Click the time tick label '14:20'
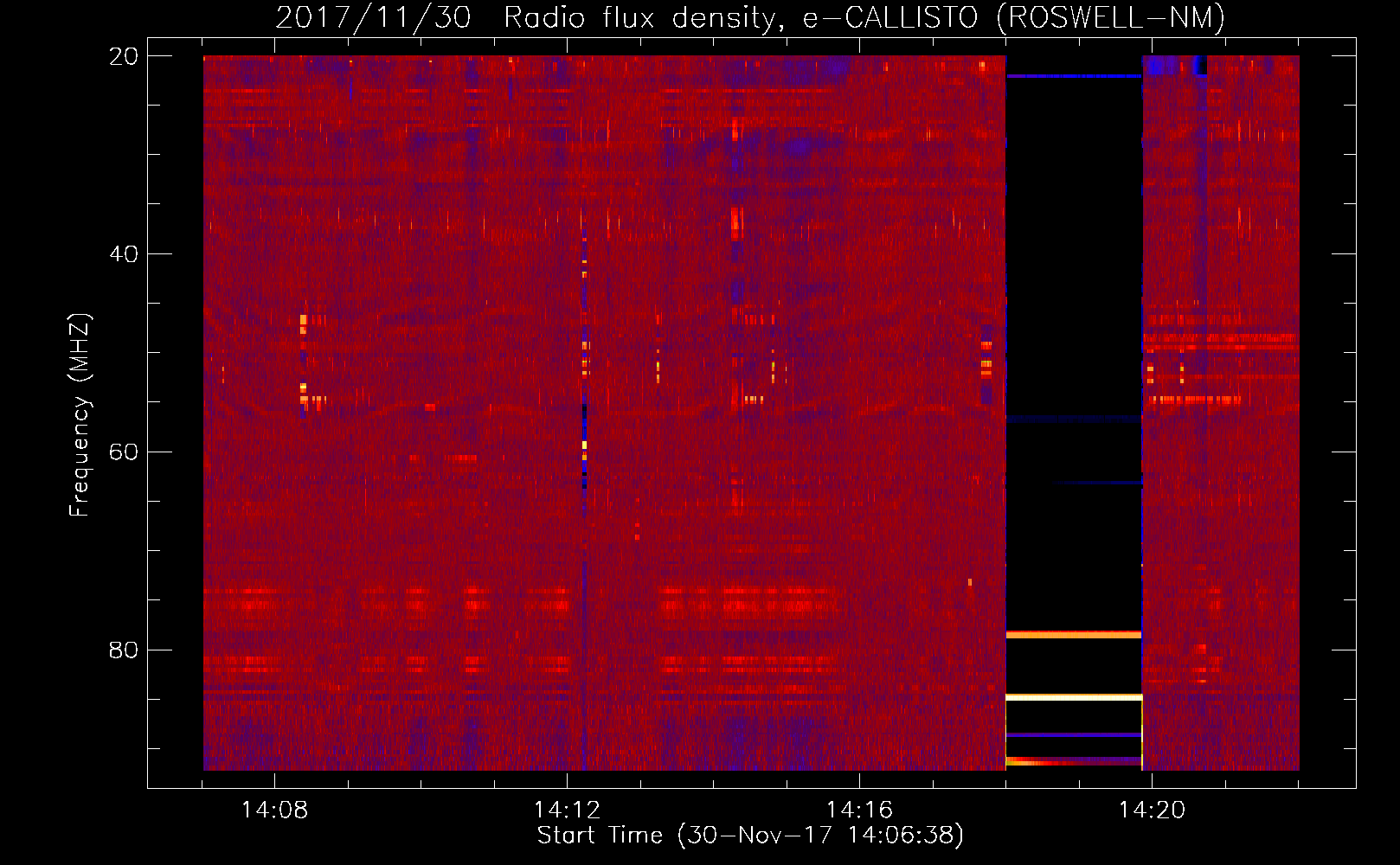The image size is (1400, 865). pos(1152,811)
